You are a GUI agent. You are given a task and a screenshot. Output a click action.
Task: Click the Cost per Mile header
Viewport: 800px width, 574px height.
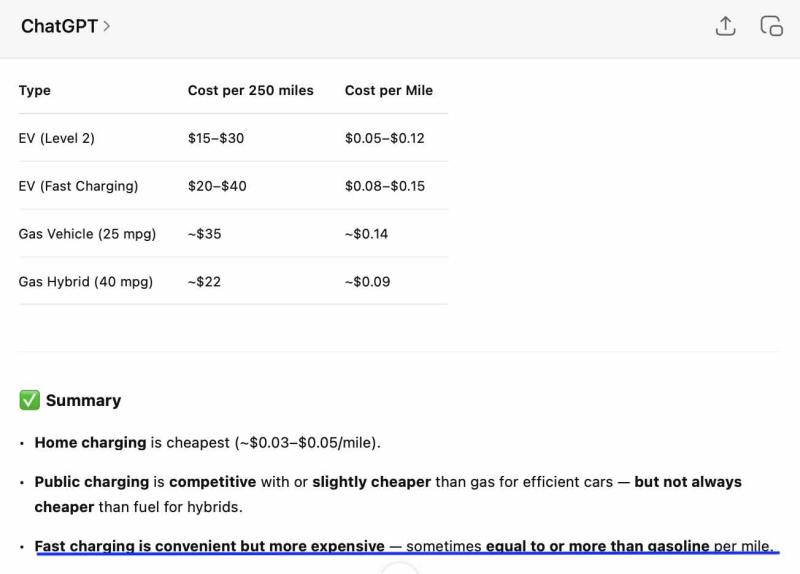tap(389, 90)
